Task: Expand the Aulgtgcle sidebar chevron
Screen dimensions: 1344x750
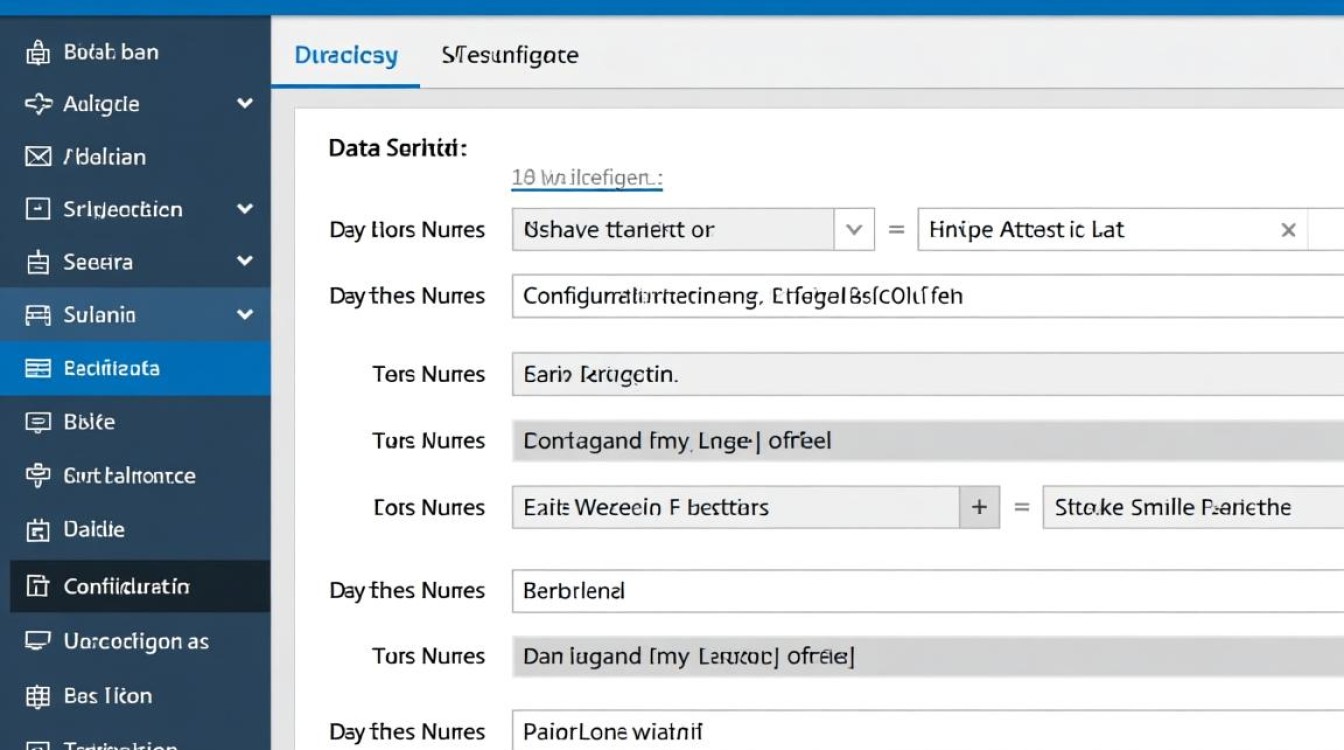Action: [244, 104]
